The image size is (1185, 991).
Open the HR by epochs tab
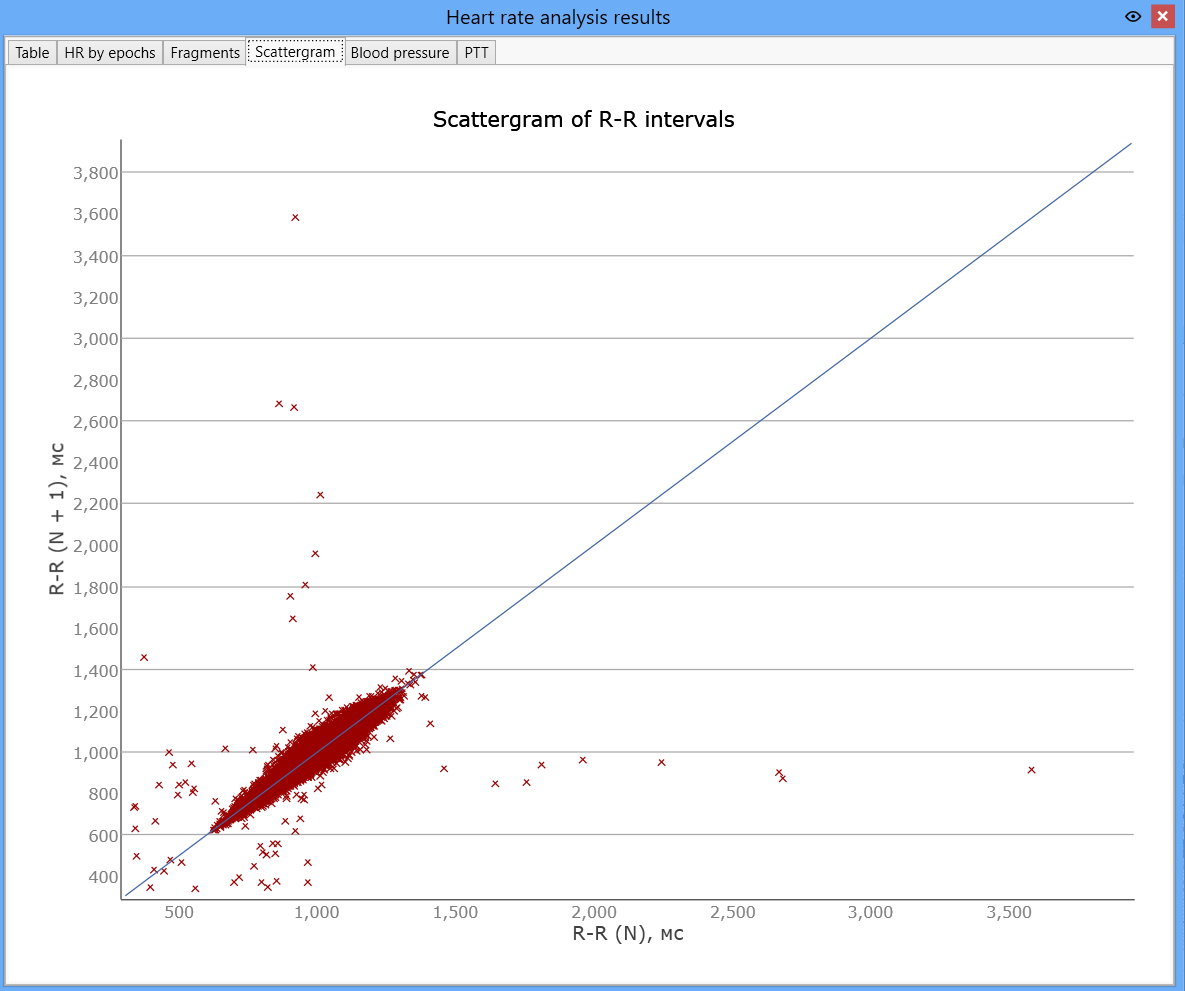[110, 53]
